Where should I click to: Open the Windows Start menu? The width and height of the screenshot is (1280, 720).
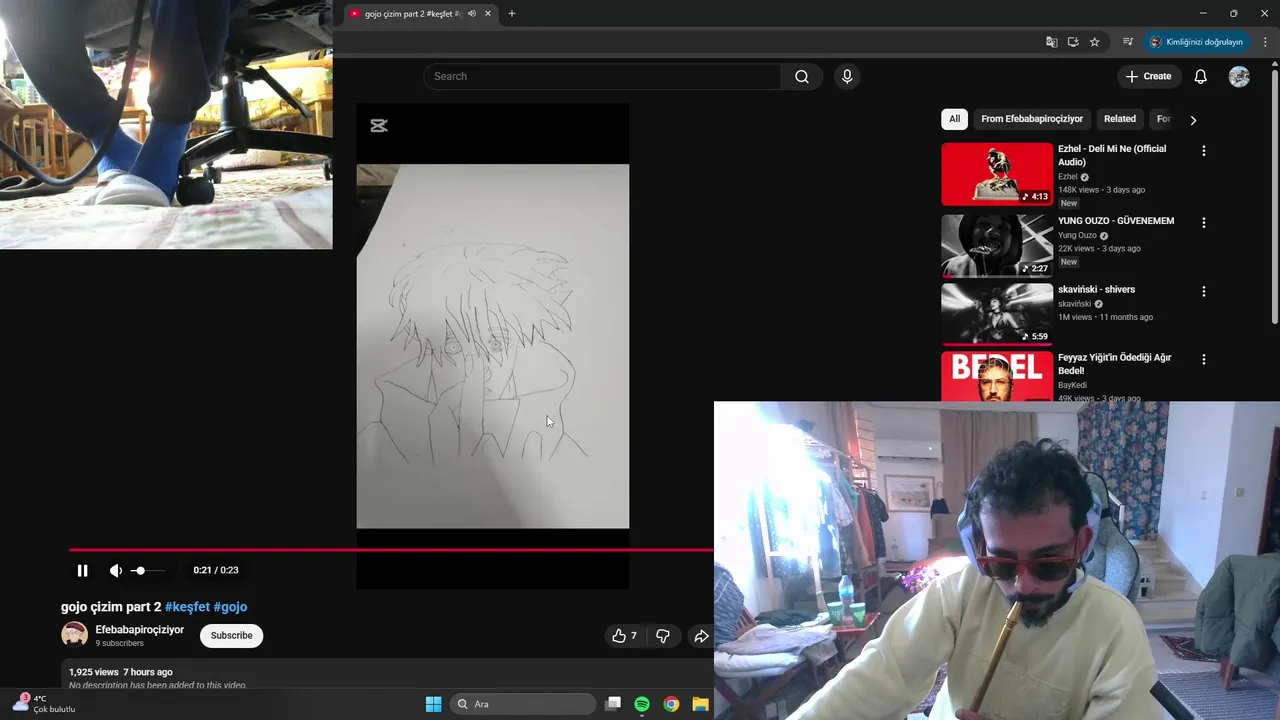tap(433, 704)
